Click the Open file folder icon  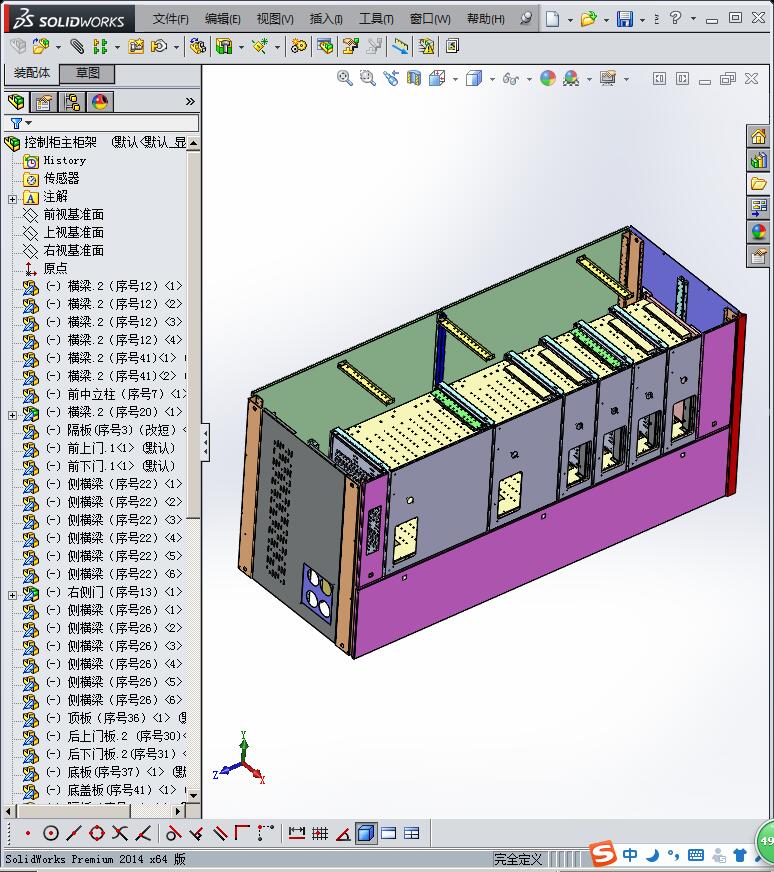pyautogui.click(x=588, y=19)
